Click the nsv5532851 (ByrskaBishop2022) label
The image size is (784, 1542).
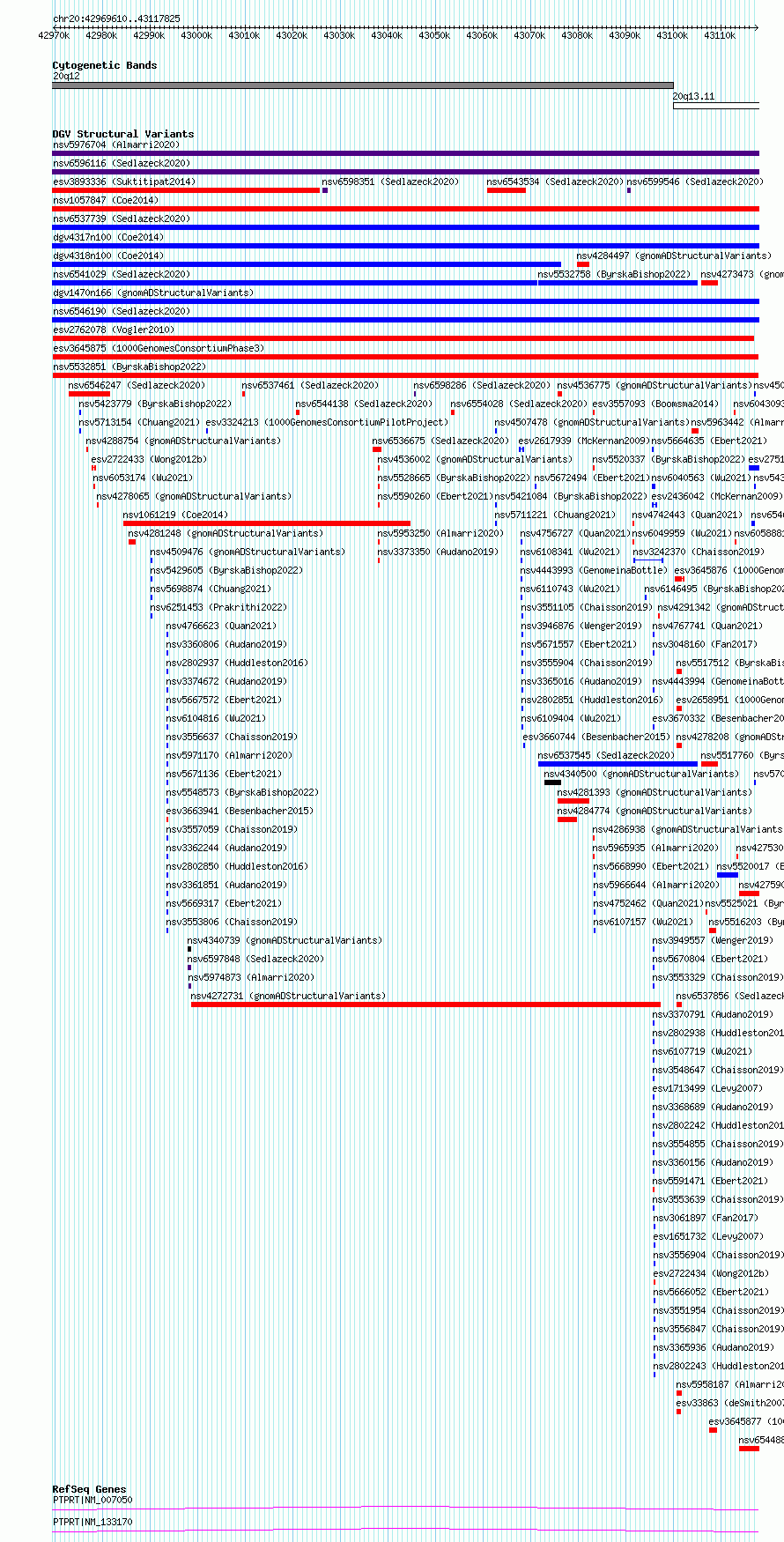click(129, 367)
